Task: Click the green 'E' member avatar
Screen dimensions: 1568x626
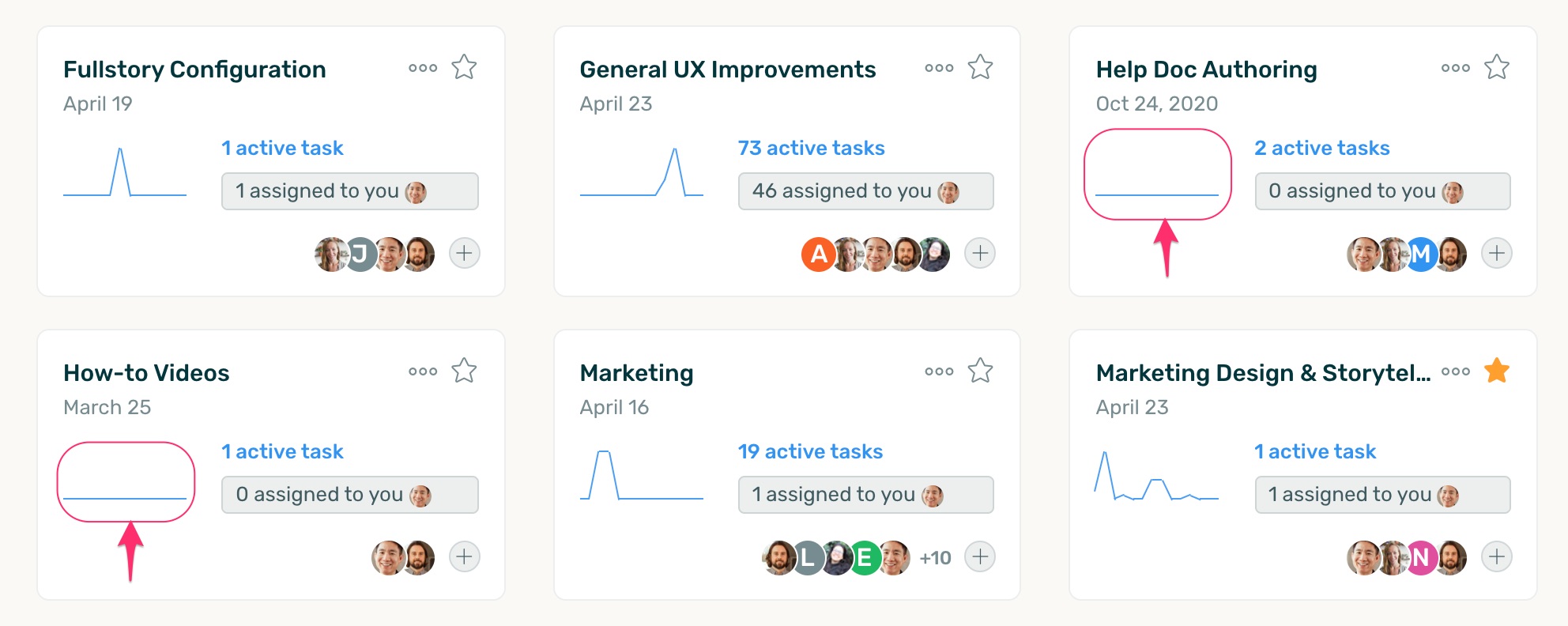Action: [x=865, y=558]
